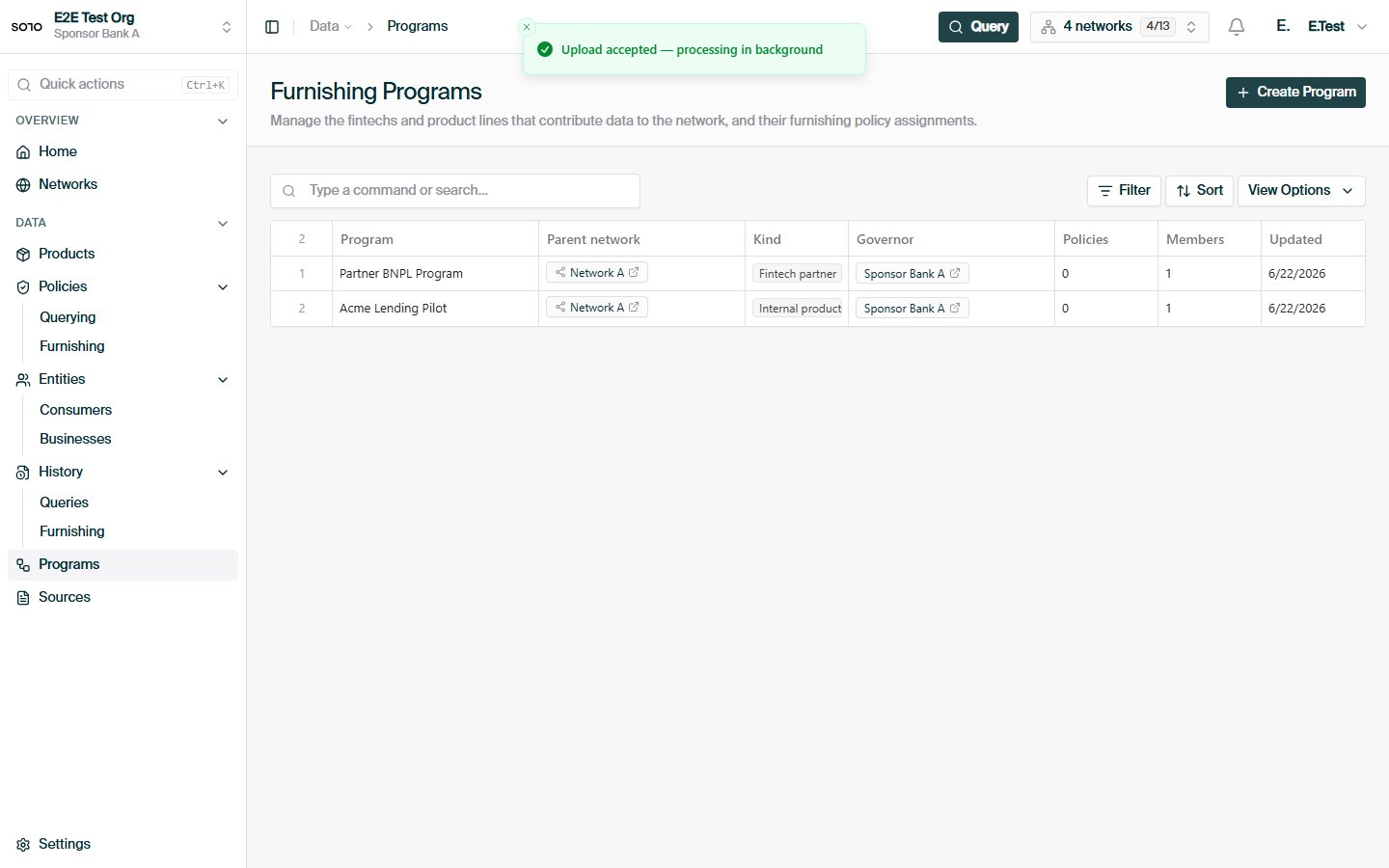1389x868 pixels.
Task: Open Sponsor Bank A link for Acme Lending
Action: [x=912, y=309]
